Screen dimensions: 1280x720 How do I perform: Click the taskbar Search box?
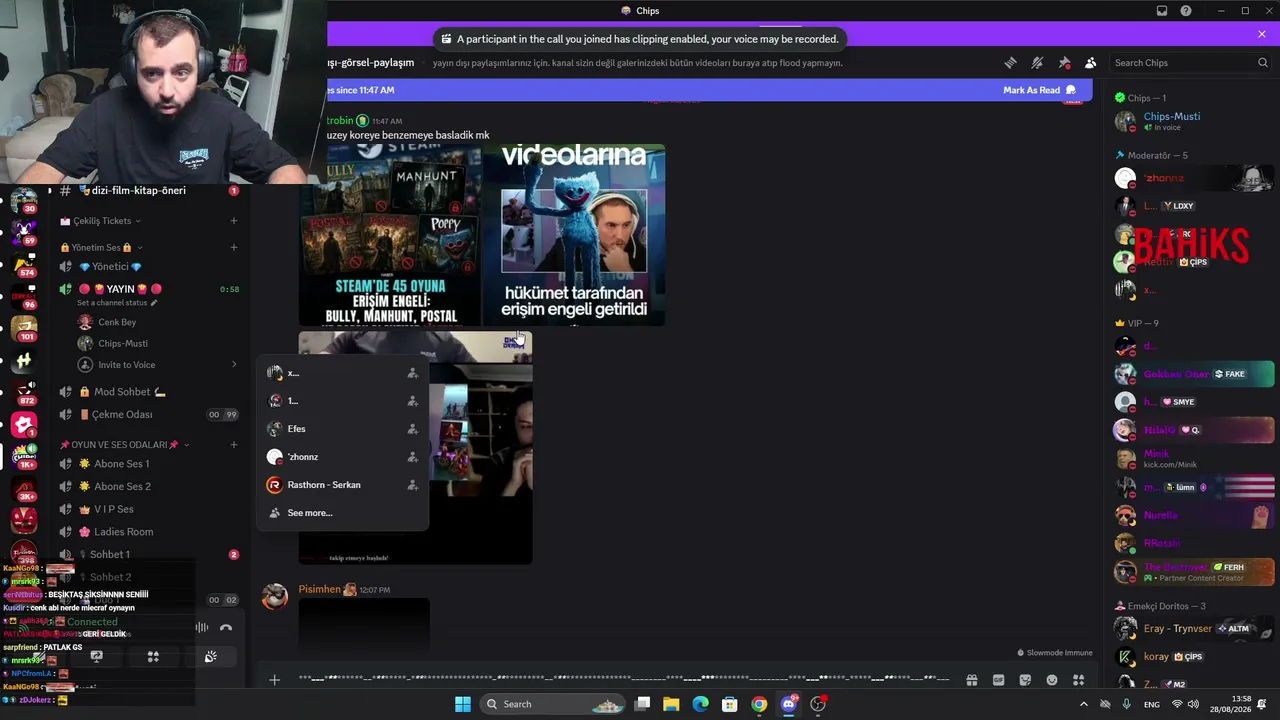[x=553, y=704]
